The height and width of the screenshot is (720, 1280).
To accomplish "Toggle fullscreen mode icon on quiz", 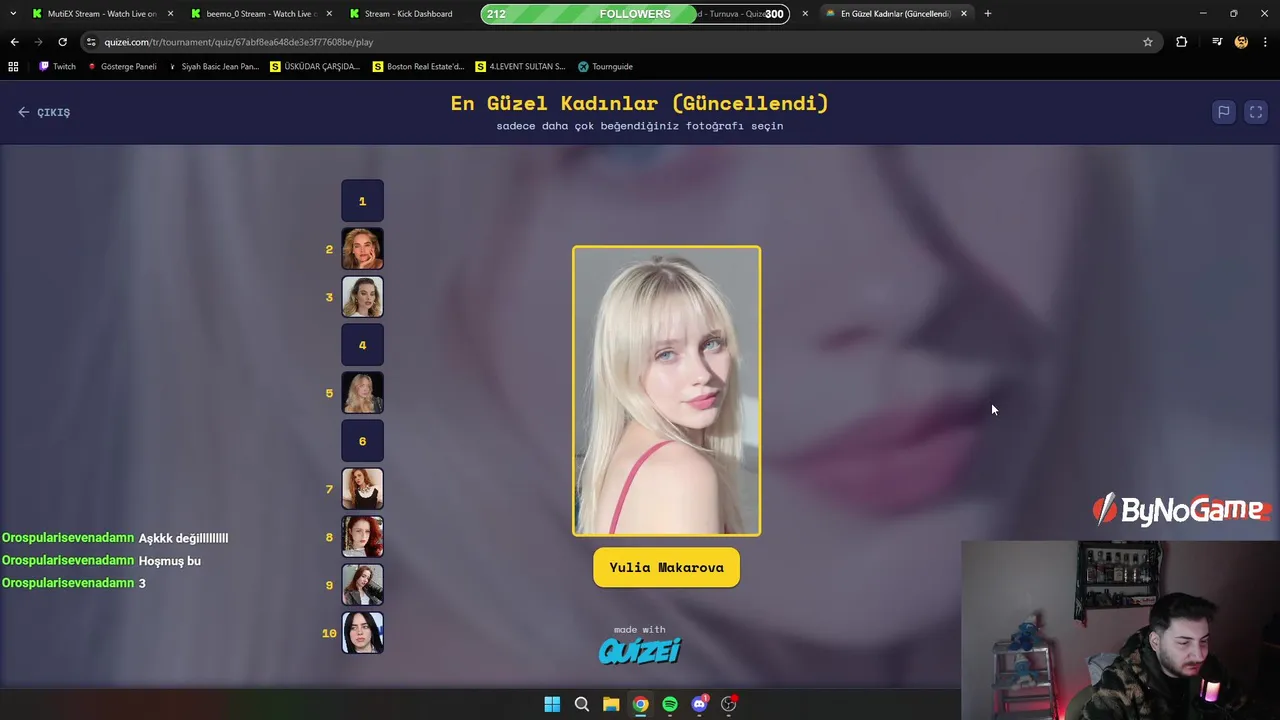I will pyautogui.click(x=1256, y=112).
